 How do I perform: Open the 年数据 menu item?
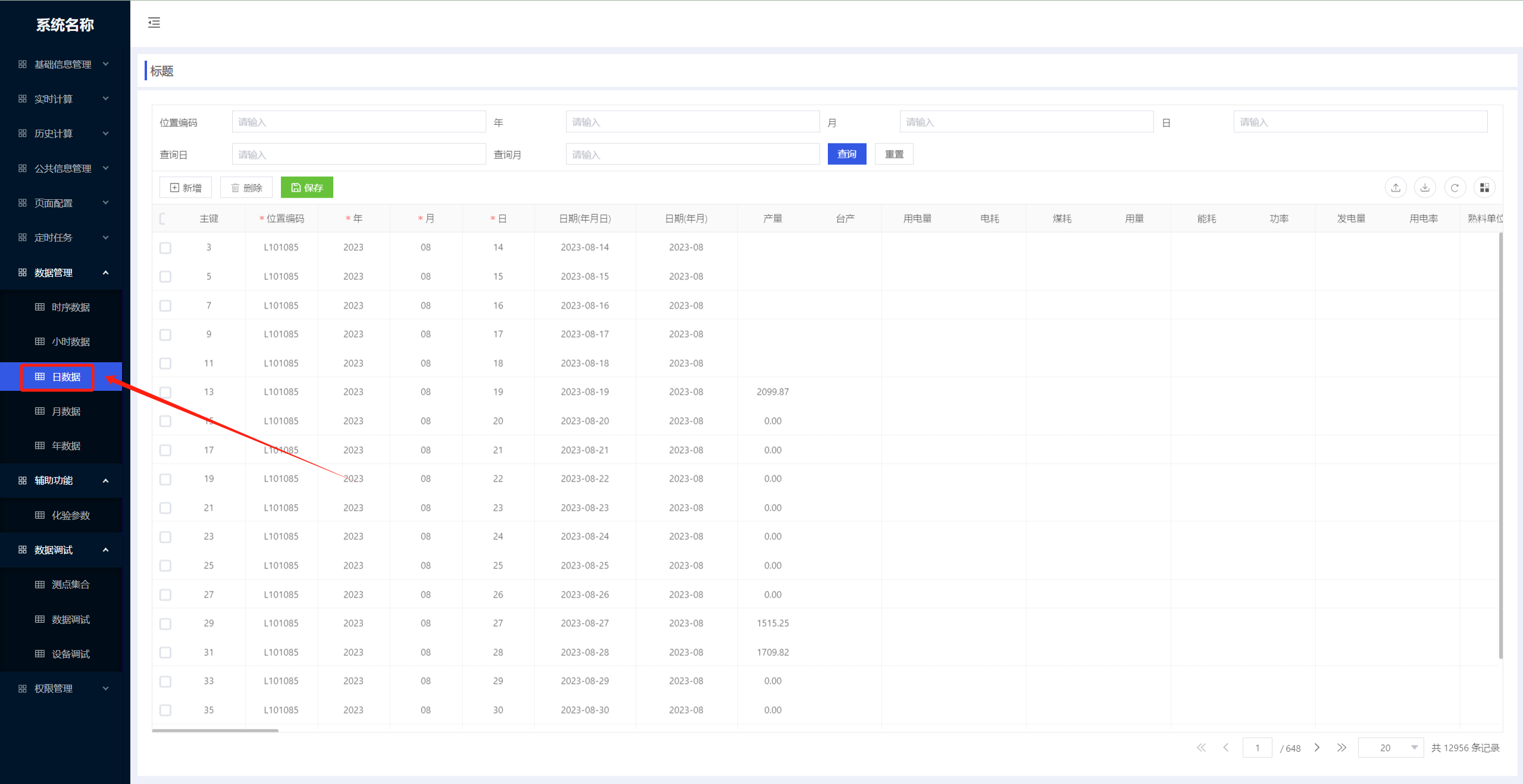[x=61, y=446]
